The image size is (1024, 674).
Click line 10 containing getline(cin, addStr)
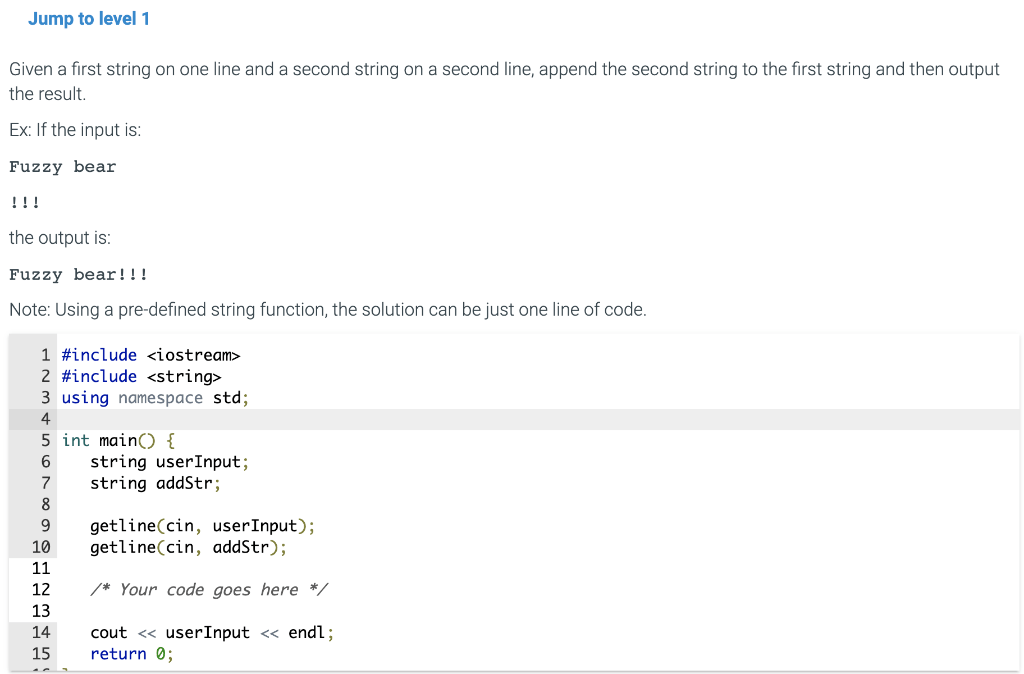[x=188, y=547]
